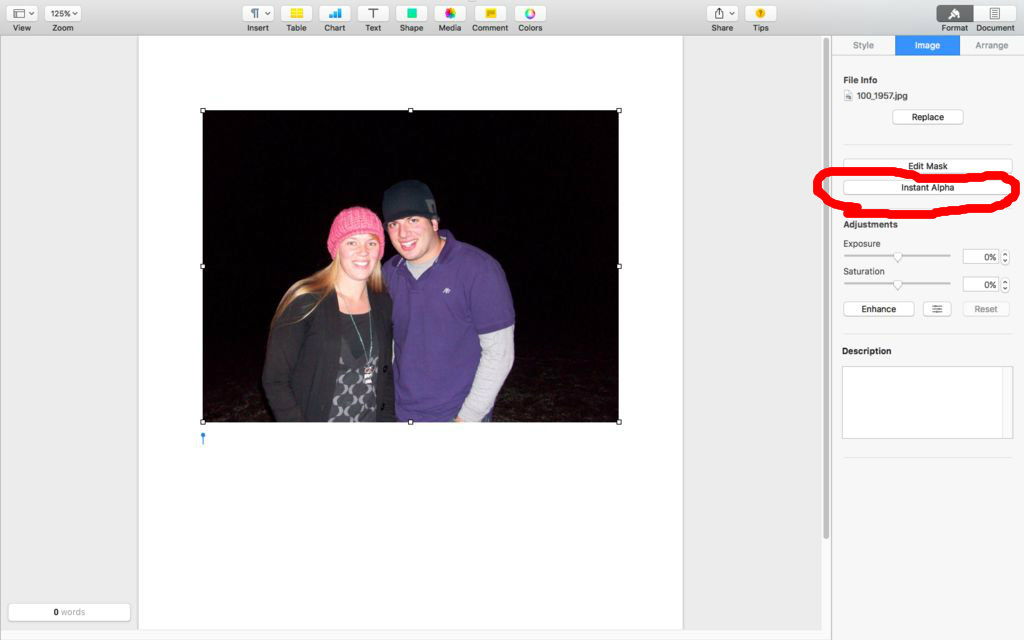Open the Zoom 125% dropdown
1024x640 pixels.
coord(63,13)
